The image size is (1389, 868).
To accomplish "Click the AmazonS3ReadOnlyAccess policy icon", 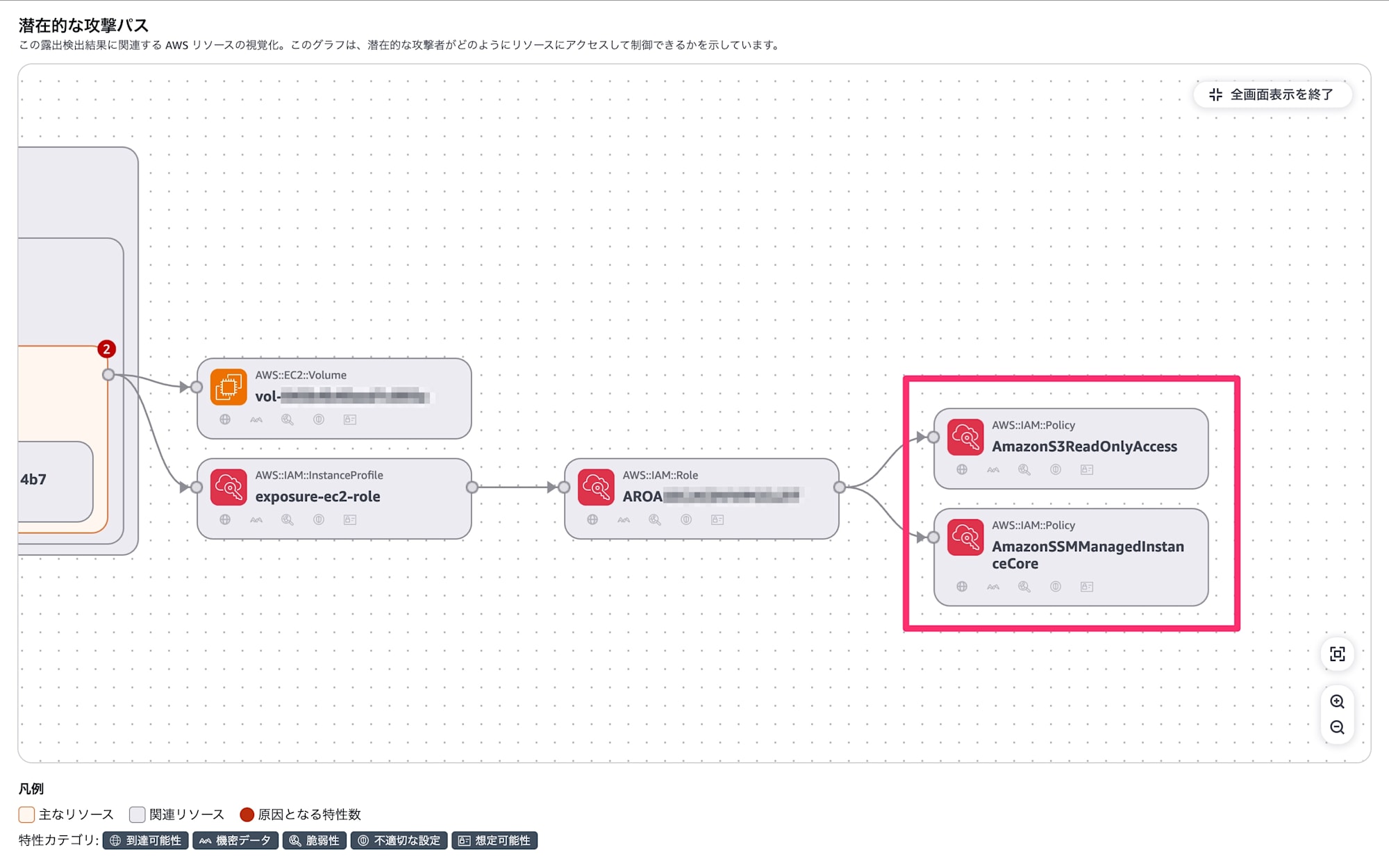I will click(965, 437).
